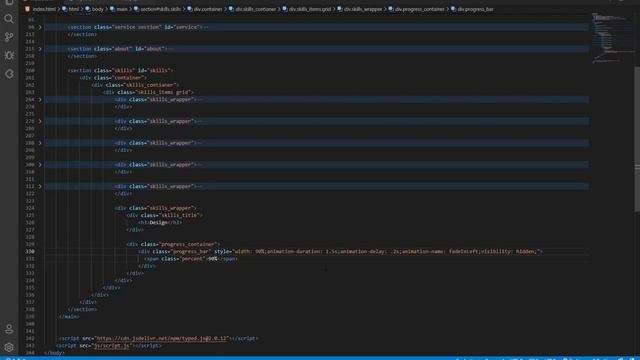
Task: Select the div.progress_container breadcrumb
Action: 416,9
